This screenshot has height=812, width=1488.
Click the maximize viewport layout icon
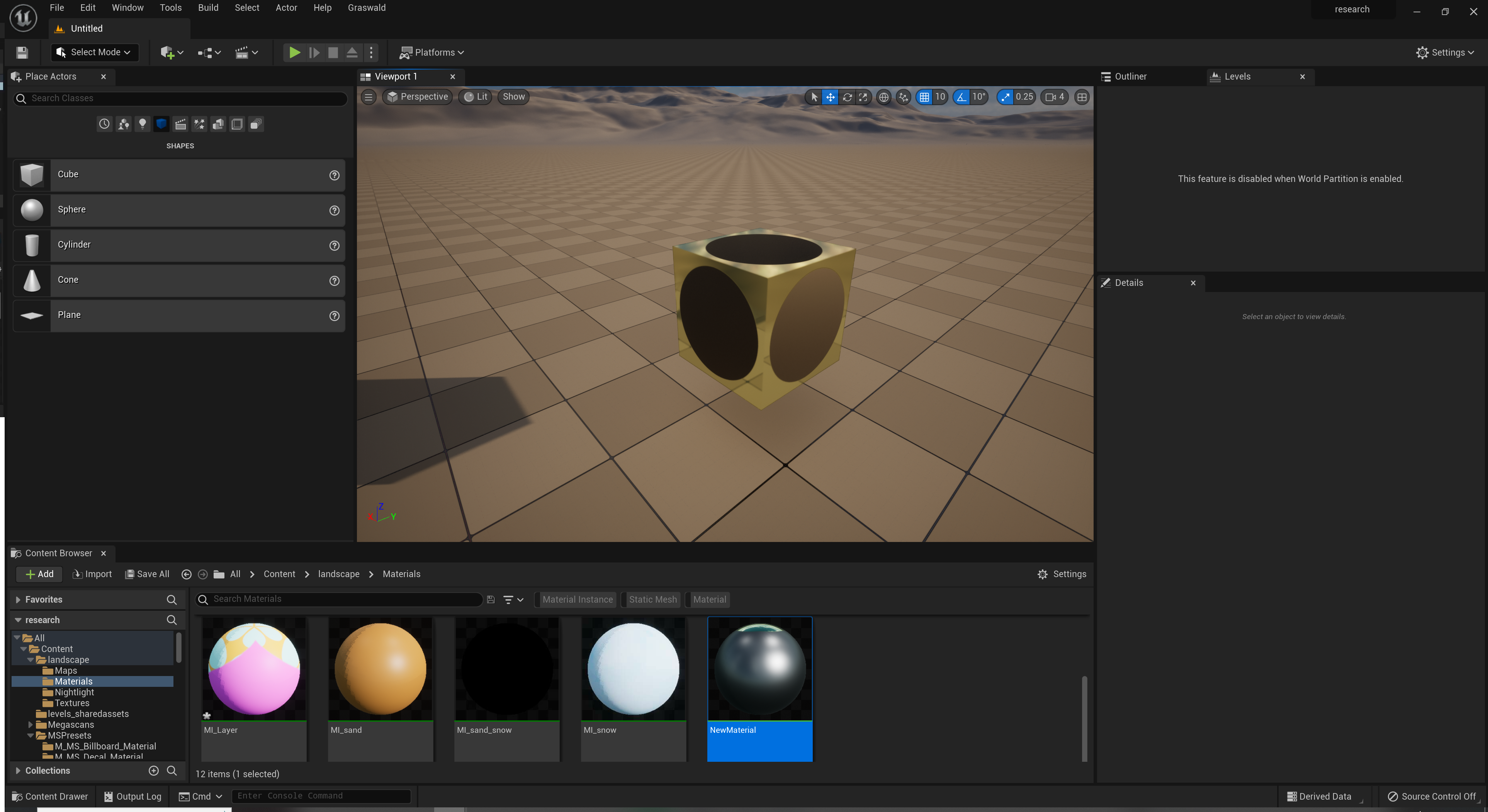1081,97
